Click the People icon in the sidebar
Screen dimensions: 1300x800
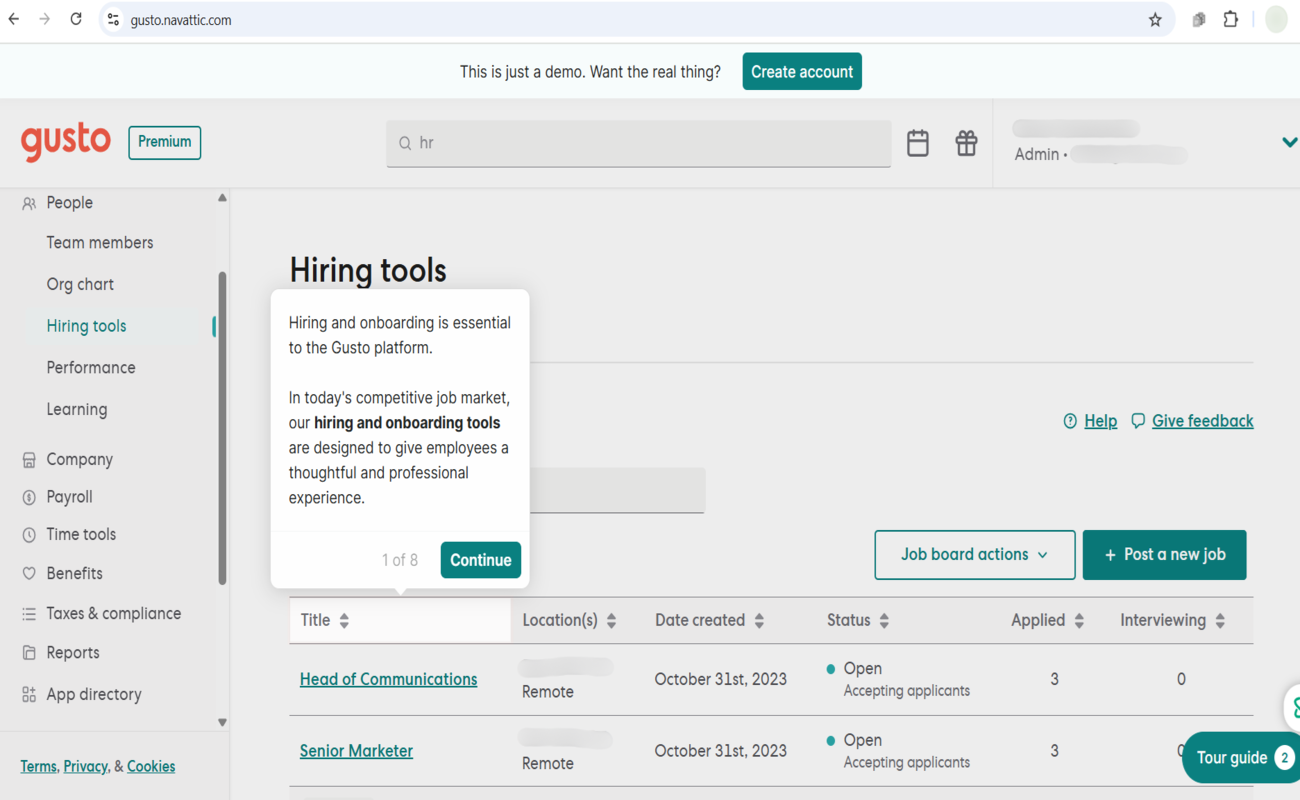click(x=29, y=203)
